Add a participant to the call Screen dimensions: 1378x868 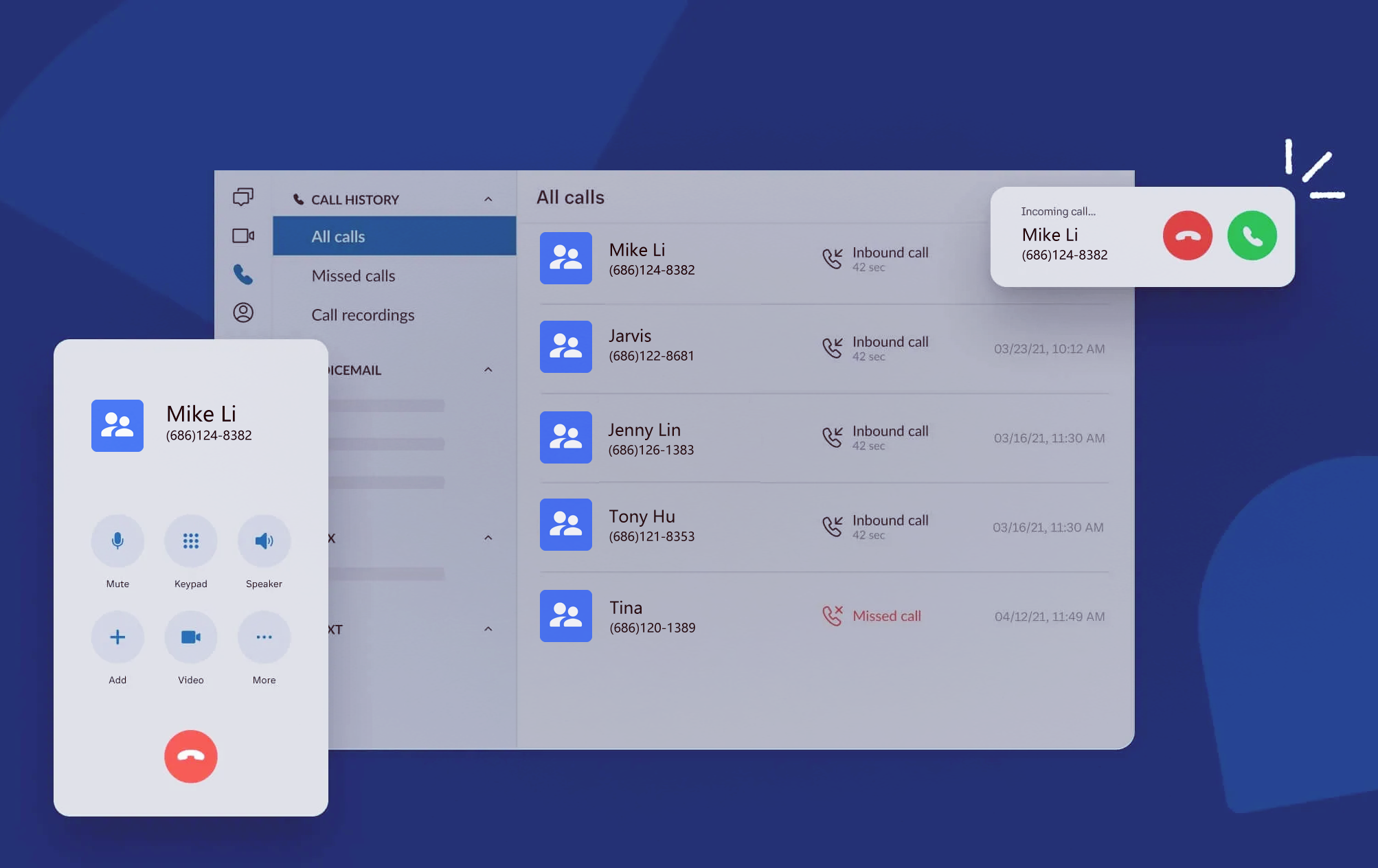117,637
